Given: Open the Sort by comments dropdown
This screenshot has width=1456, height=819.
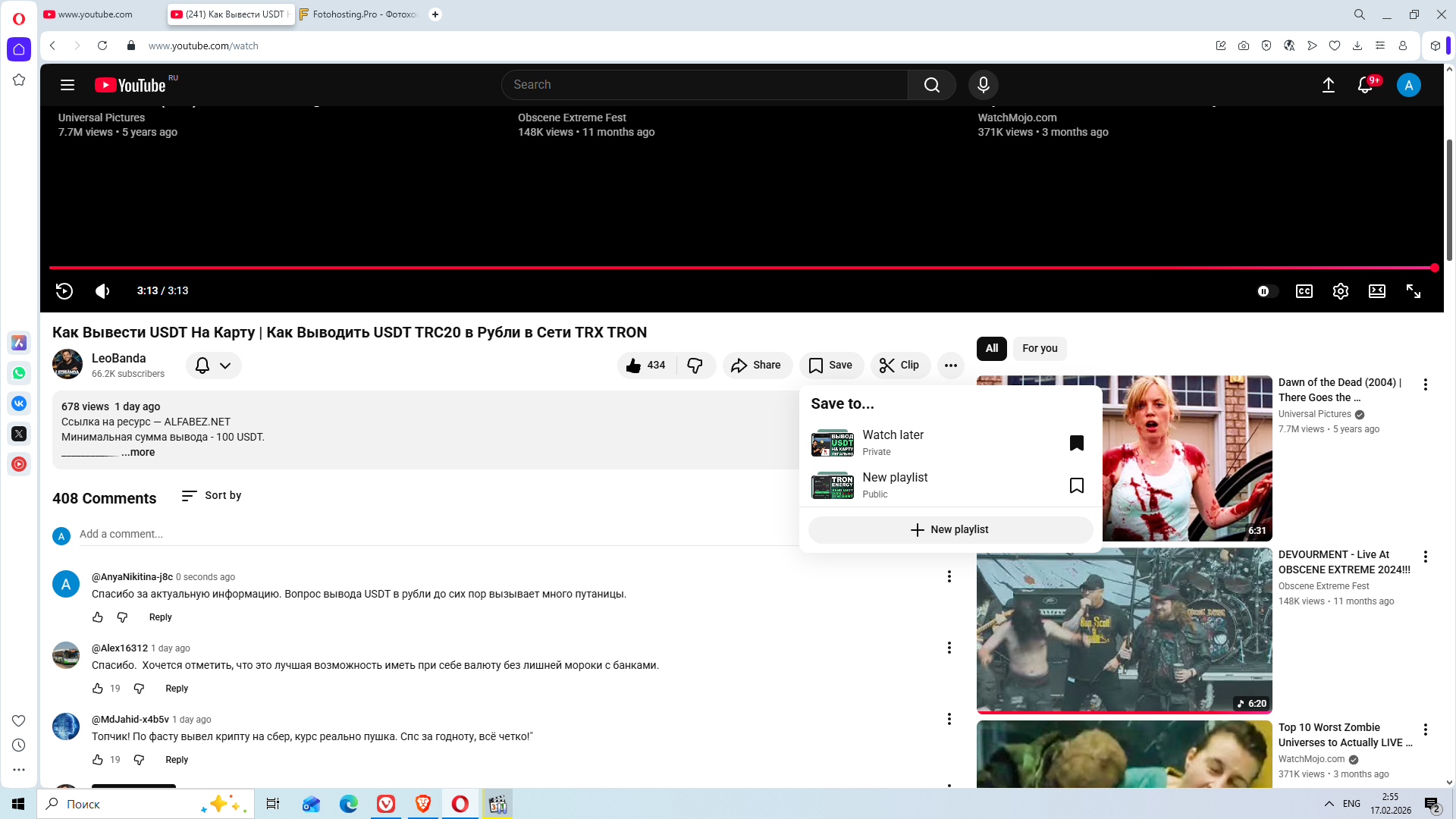Looking at the screenshot, I should [212, 495].
